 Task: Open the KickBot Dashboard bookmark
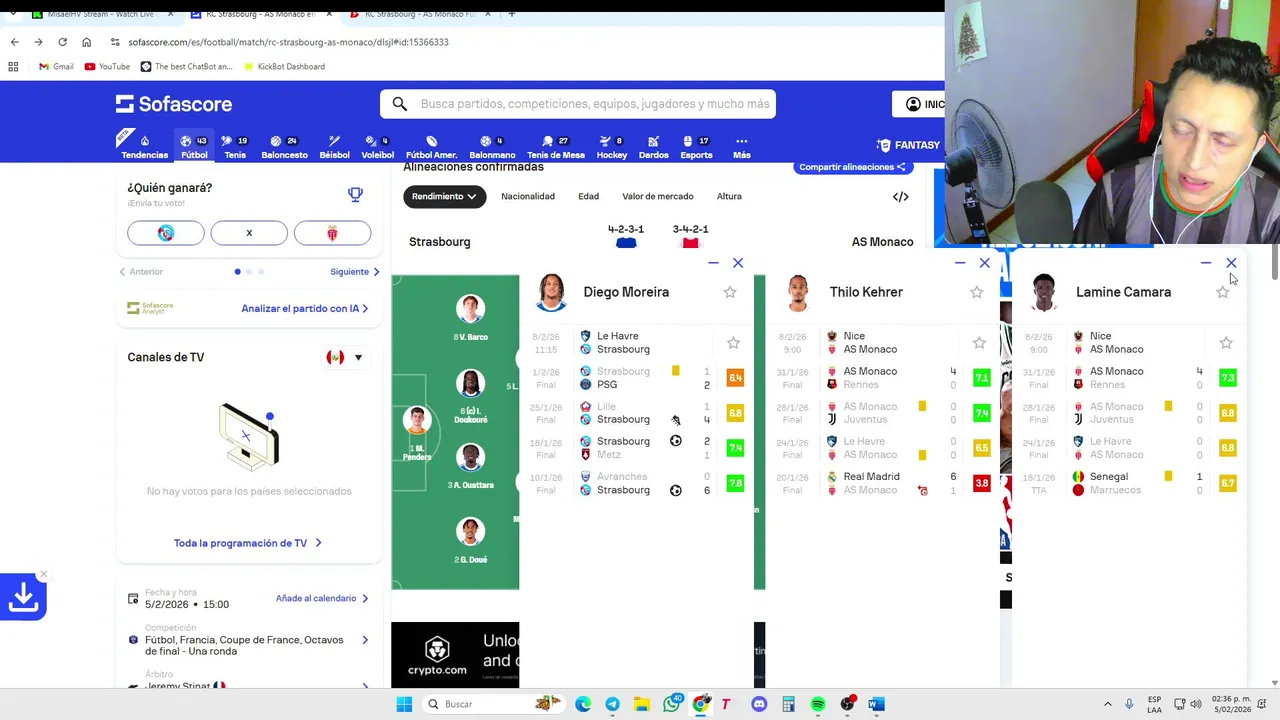tap(283, 66)
